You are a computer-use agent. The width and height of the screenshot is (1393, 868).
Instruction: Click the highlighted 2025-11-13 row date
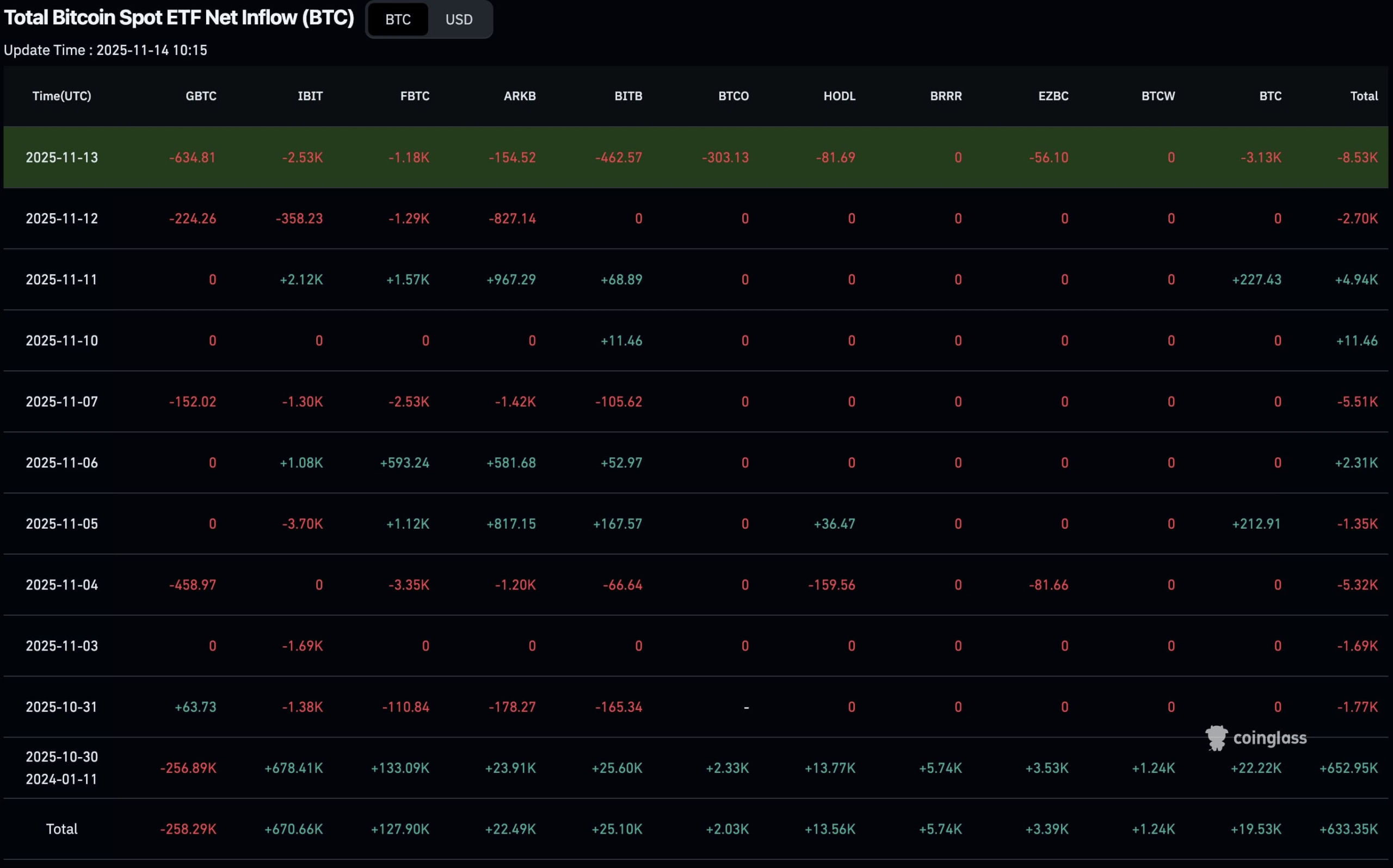pyautogui.click(x=61, y=157)
